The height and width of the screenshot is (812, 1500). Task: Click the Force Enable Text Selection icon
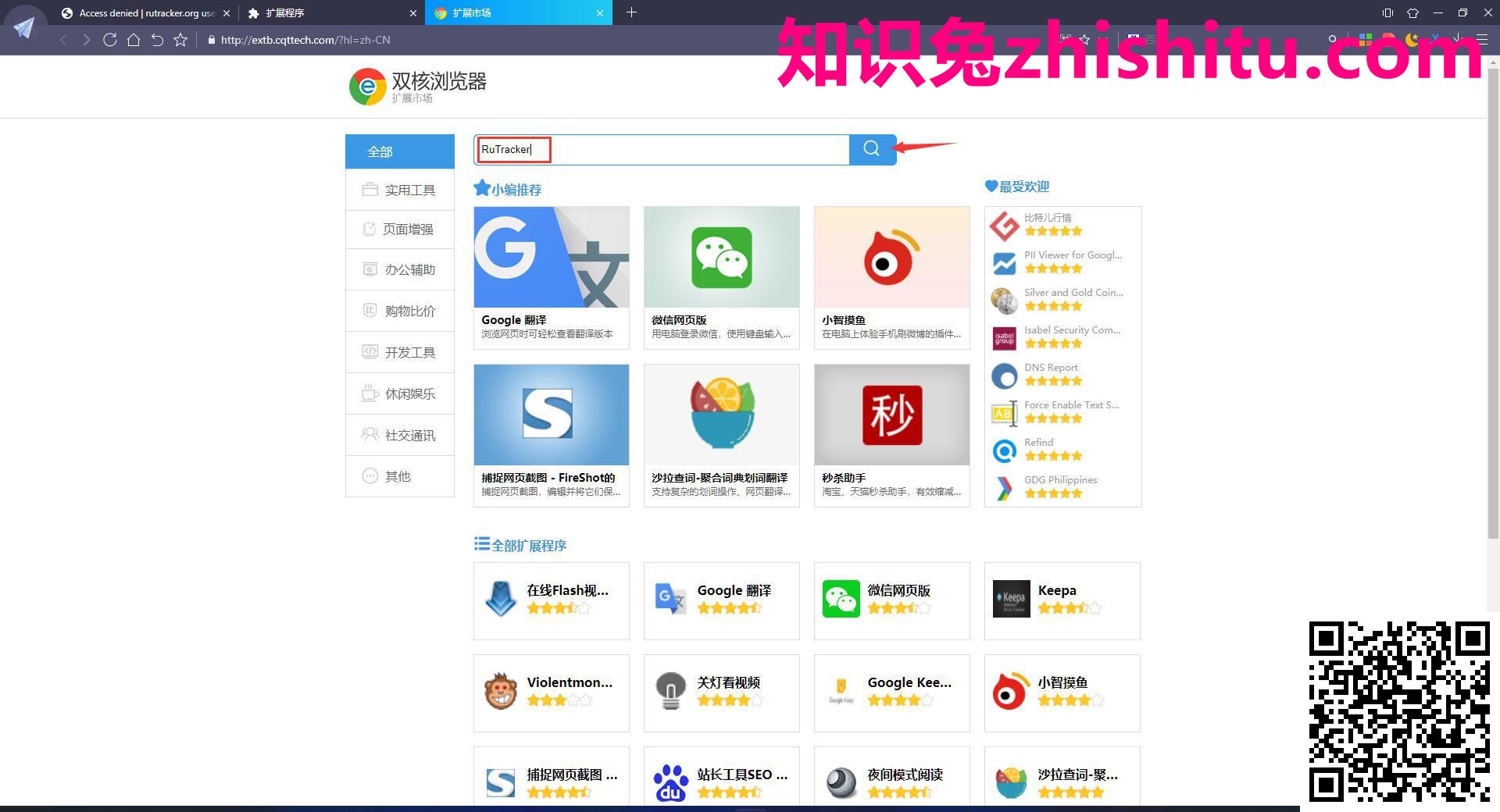coord(1004,413)
